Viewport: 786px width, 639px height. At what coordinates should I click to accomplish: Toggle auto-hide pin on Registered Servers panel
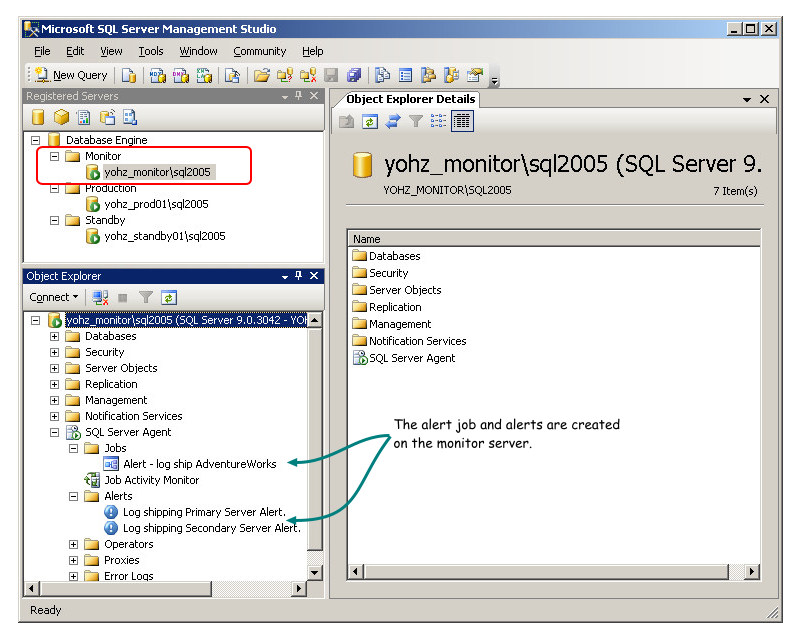coord(299,95)
